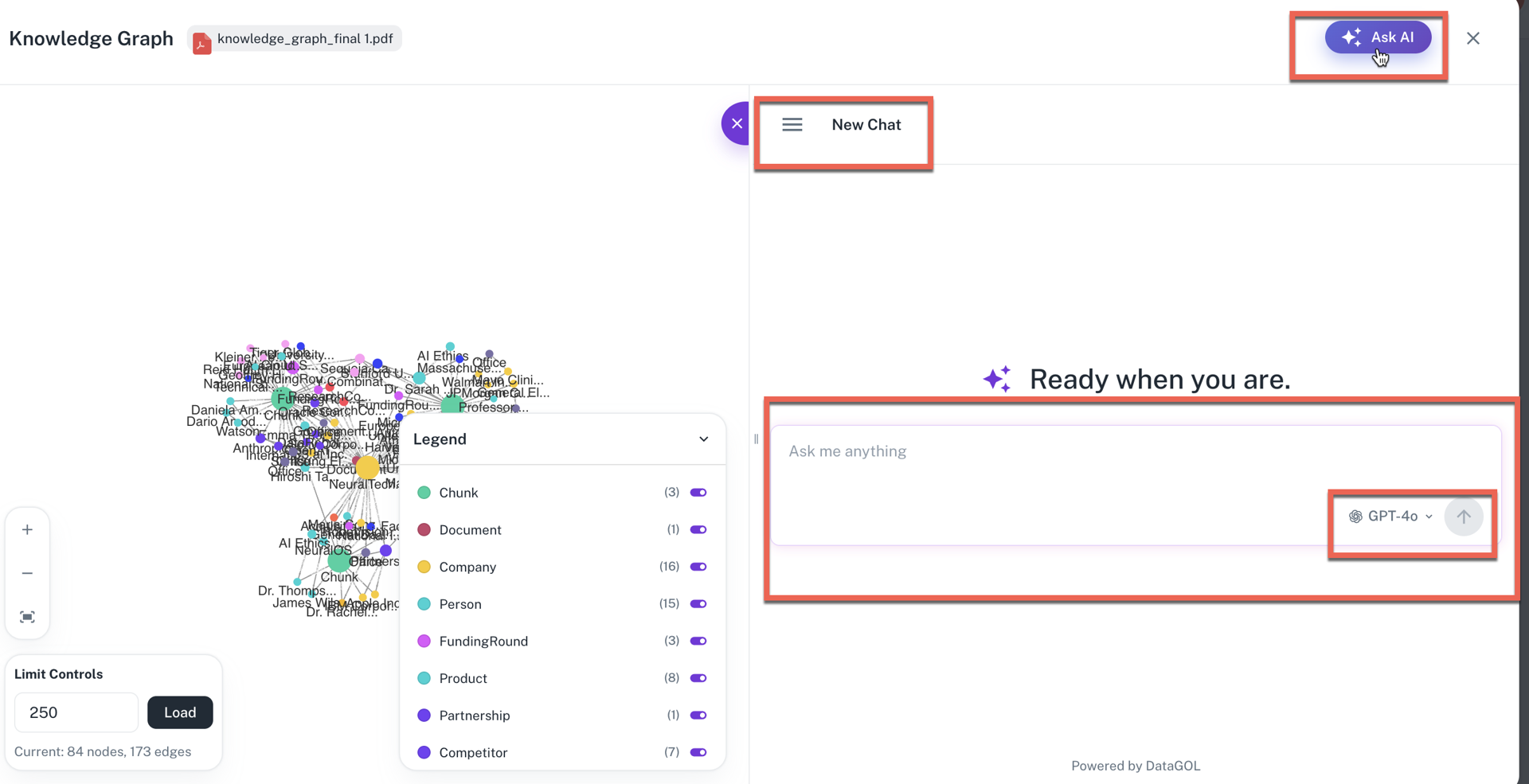
Task: Click the purple circular close panel button
Action: coord(736,123)
